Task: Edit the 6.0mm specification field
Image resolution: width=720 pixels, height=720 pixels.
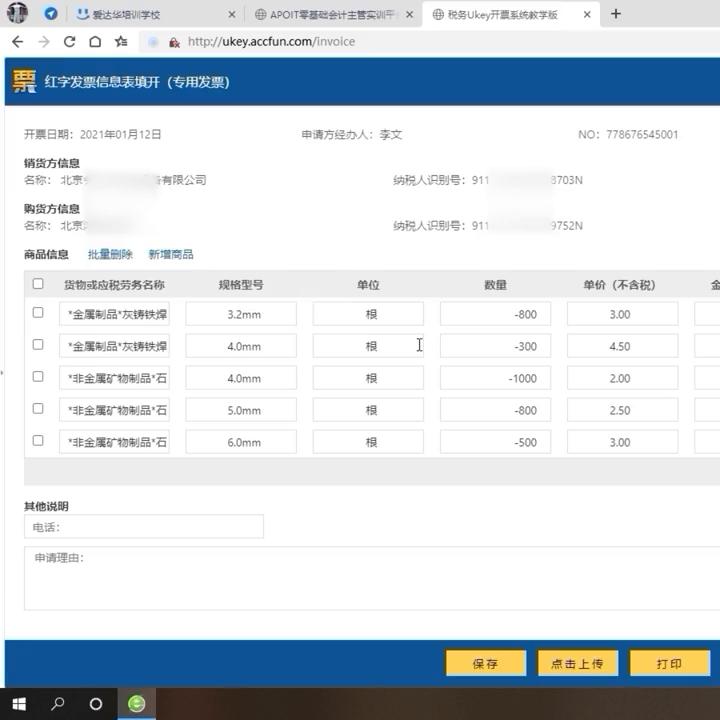Action: (241, 442)
